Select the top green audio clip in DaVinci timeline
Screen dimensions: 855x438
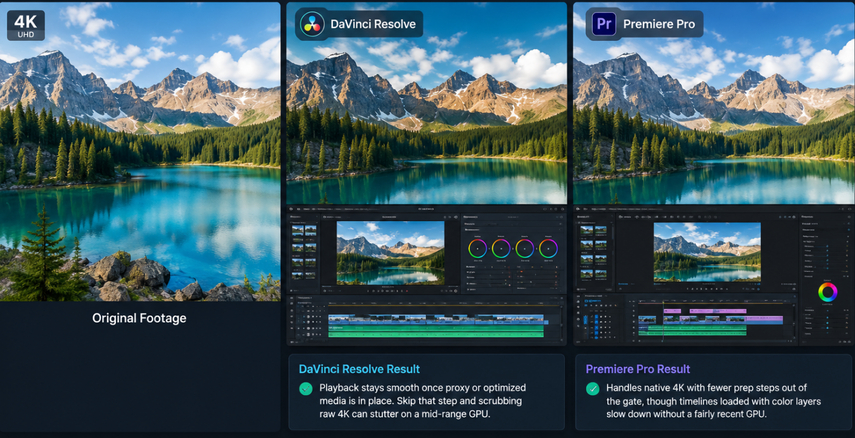pos(436,328)
